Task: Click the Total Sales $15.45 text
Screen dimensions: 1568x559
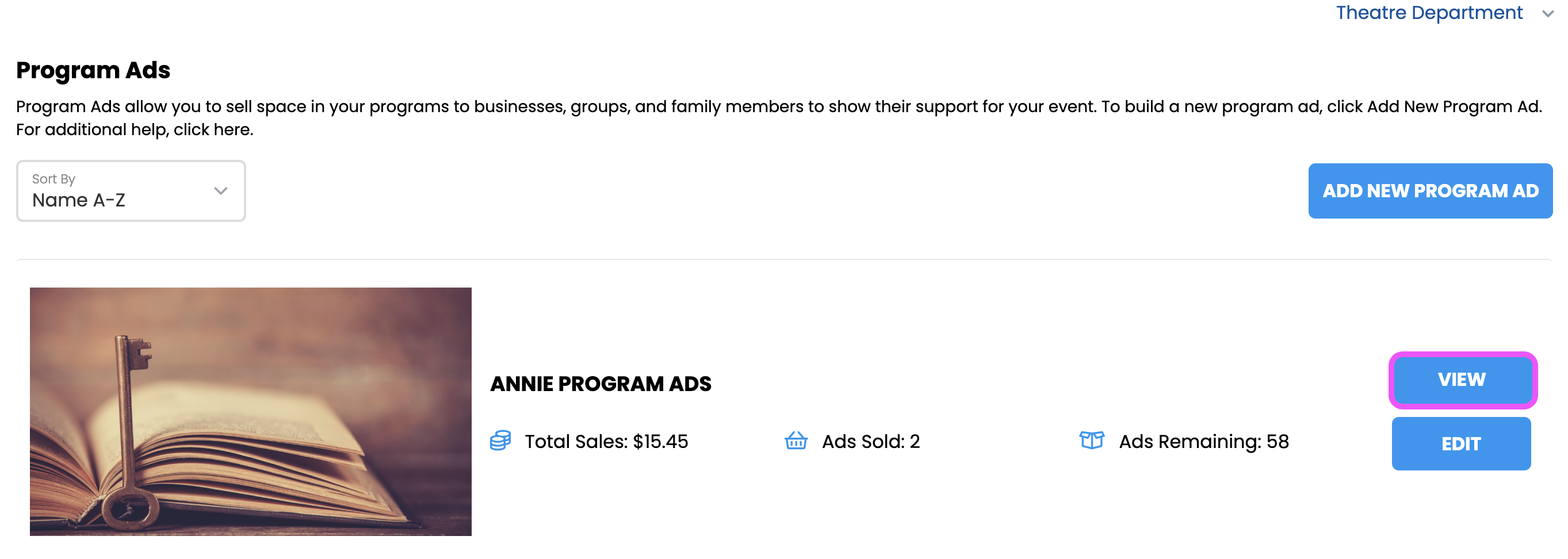Action: 606,442
